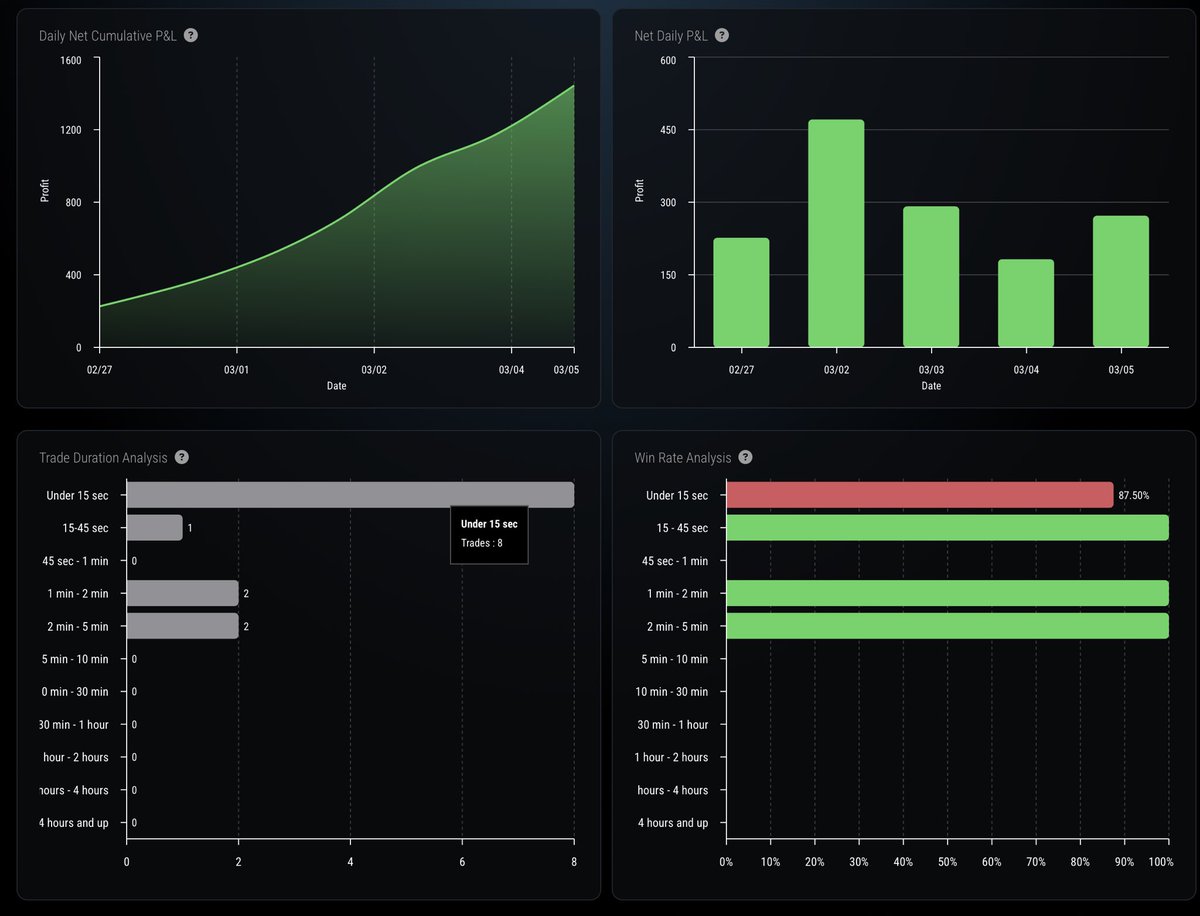Click the 2 min - 5 min duration bar

183,626
